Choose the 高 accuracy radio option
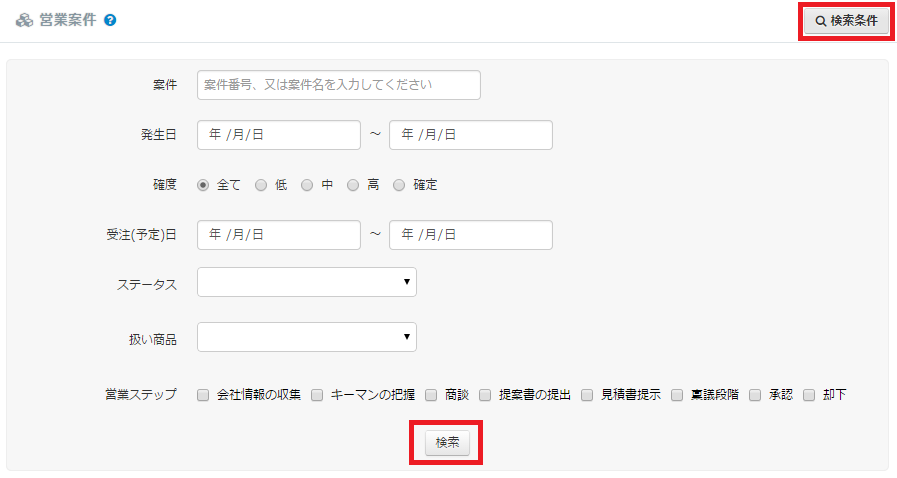This screenshot has width=897, height=478. pyautogui.click(x=353, y=185)
